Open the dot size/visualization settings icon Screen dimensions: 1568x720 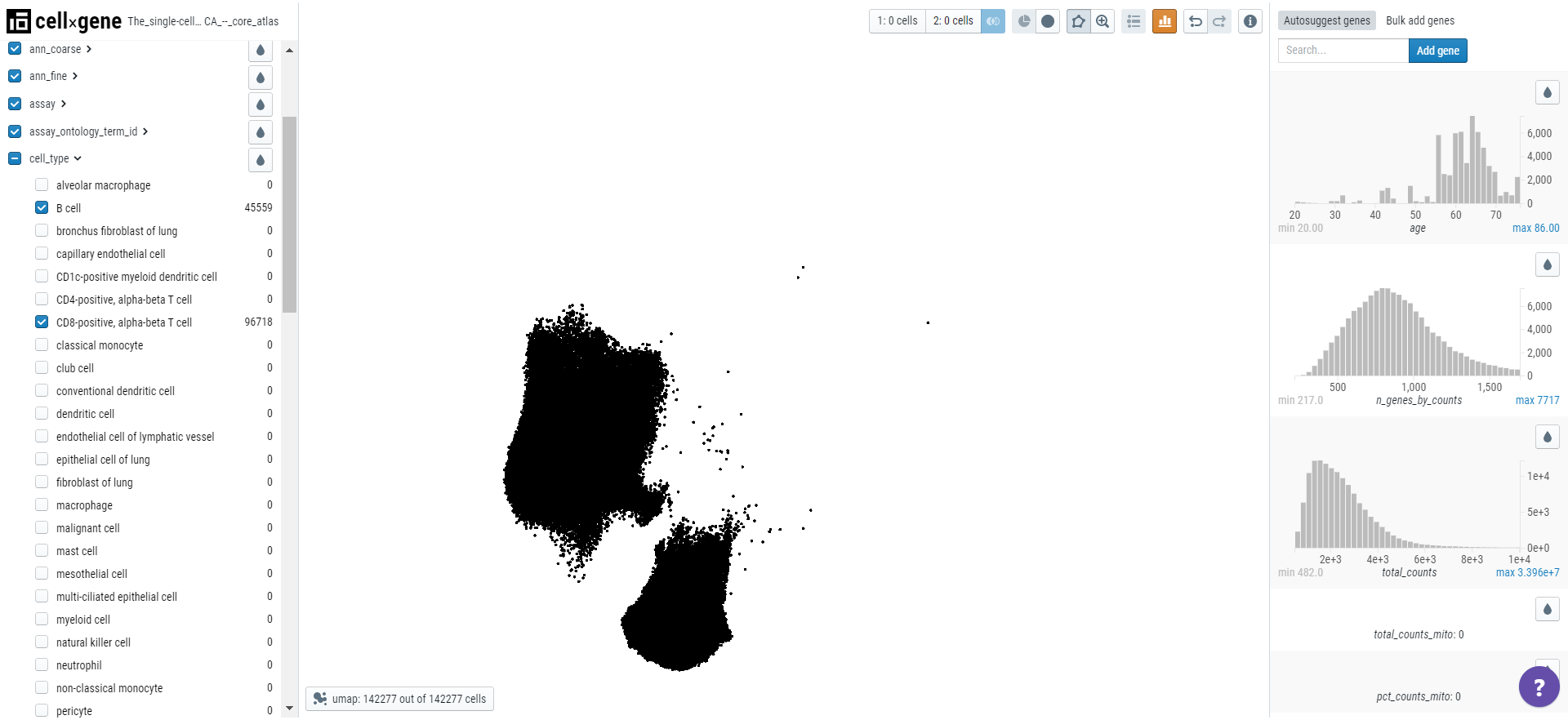1048,21
